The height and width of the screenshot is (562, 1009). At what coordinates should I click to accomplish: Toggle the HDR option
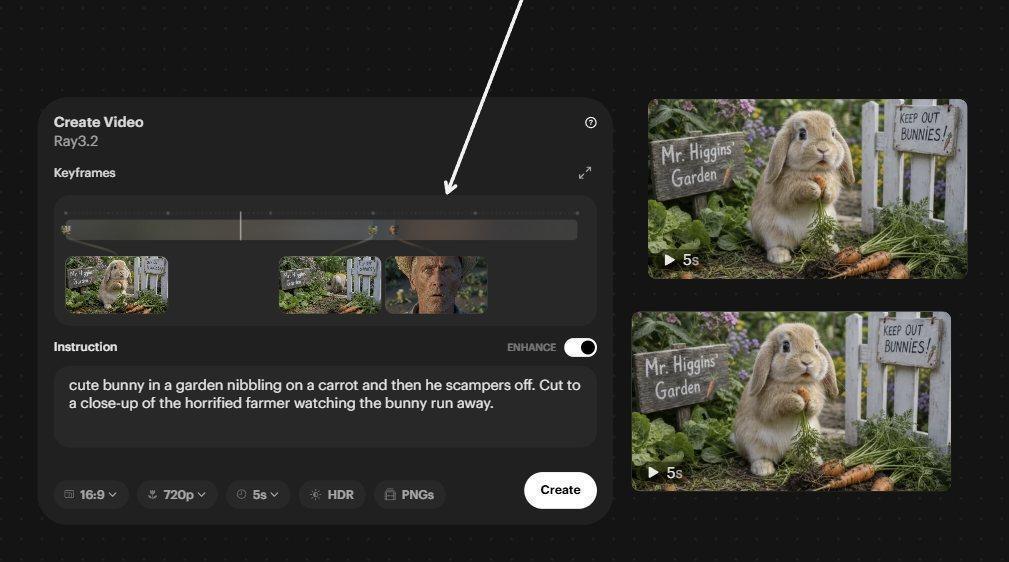point(332,494)
